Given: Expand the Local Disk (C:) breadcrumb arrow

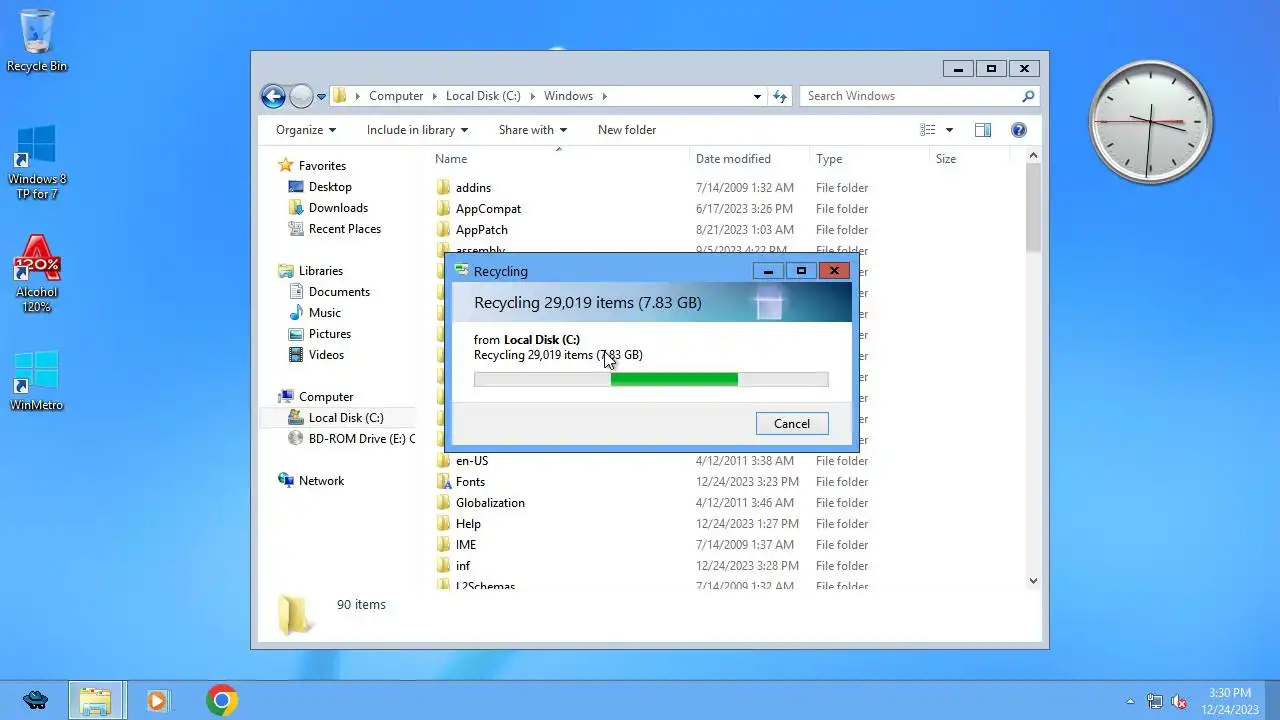Looking at the screenshot, I should click(532, 96).
